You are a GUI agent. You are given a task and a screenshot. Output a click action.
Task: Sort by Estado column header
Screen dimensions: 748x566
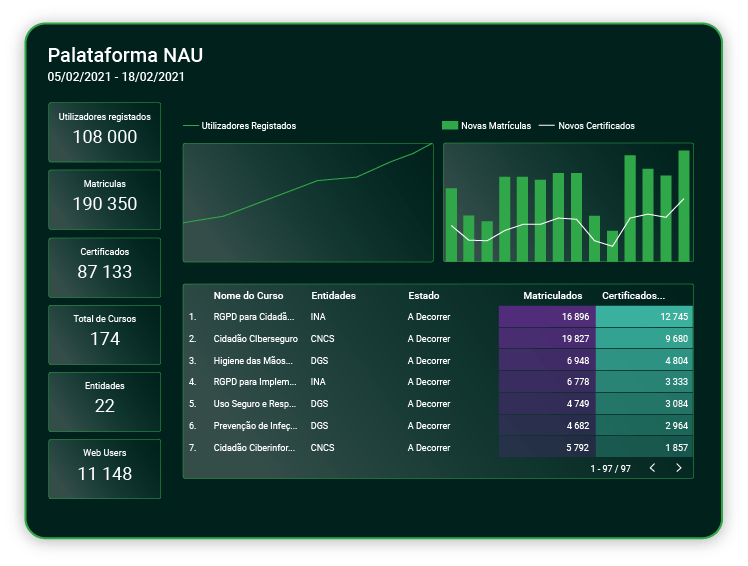424,295
